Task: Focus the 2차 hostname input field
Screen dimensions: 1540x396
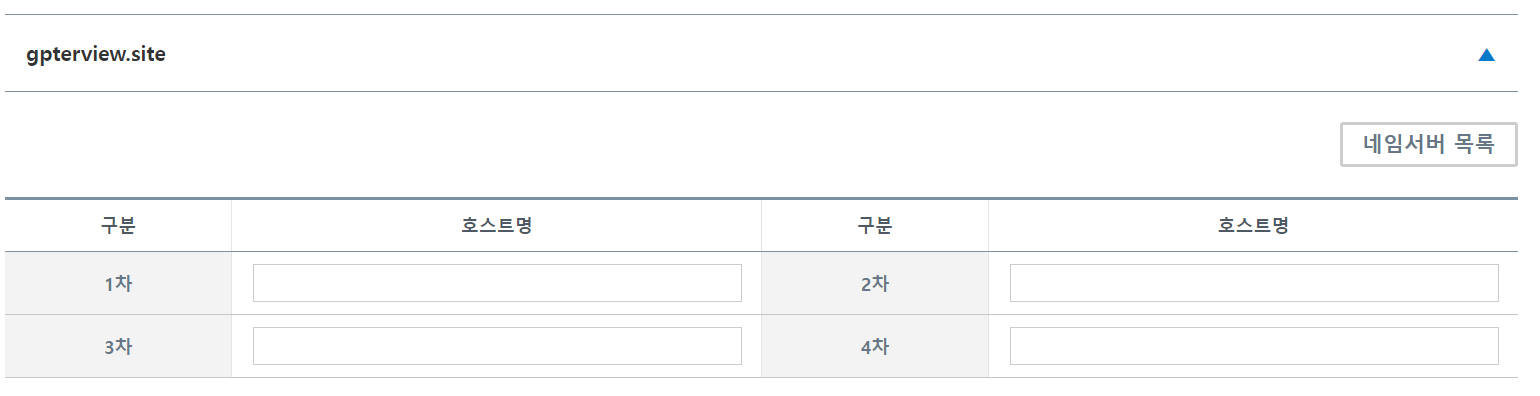Action: coord(1254,283)
